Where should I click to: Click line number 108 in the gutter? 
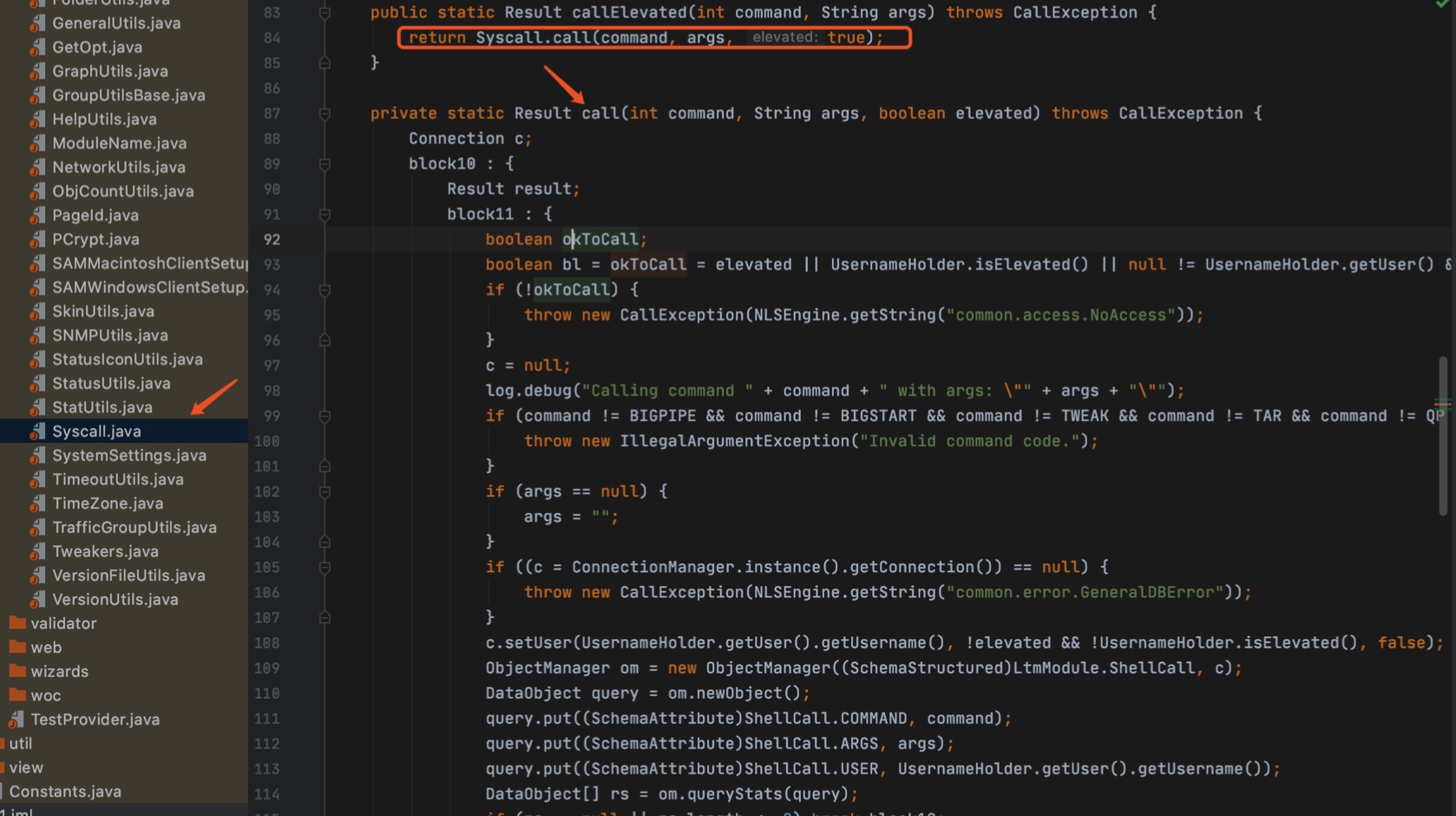click(267, 643)
